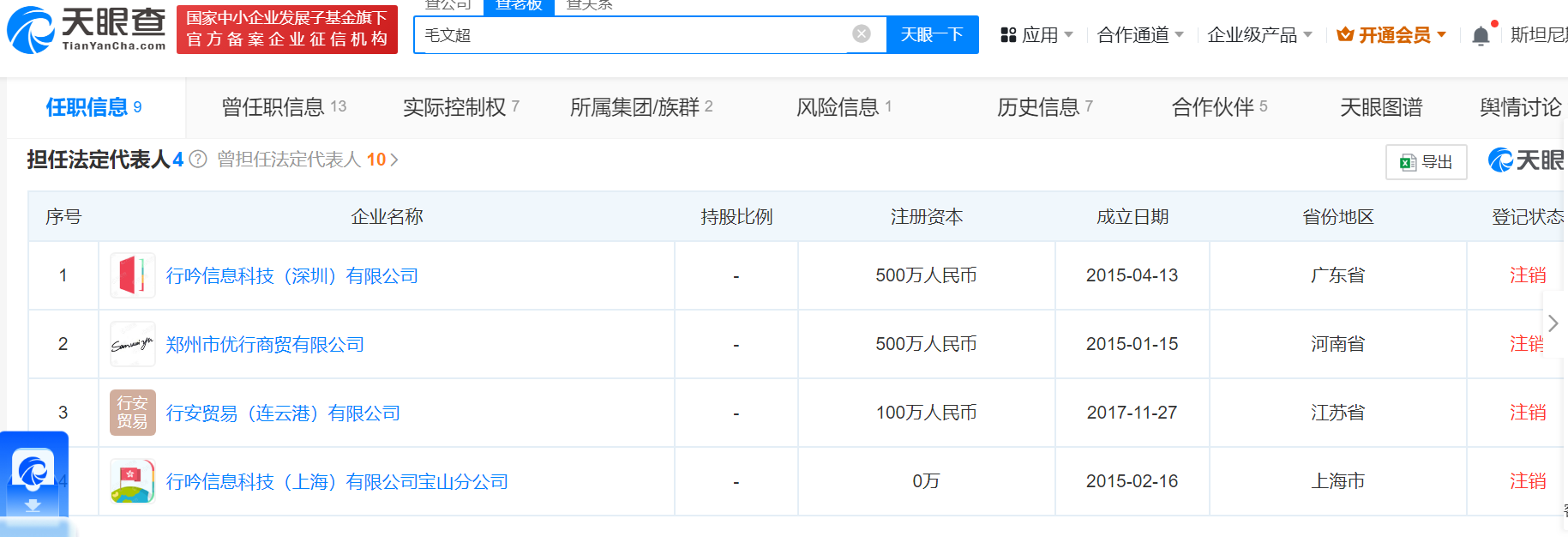The height and width of the screenshot is (537, 1568).
Task: Click the 导出 export button
Action: (x=1426, y=162)
